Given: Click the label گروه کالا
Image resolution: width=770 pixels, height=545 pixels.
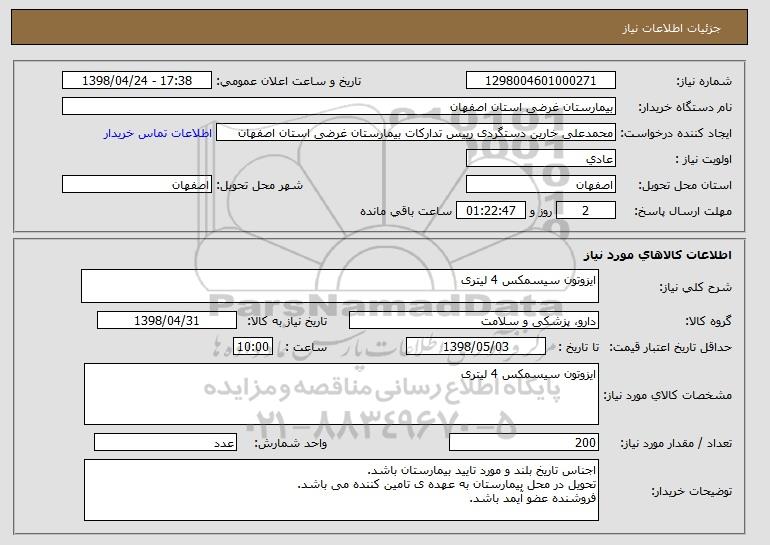Looking at the screenshot, I should click(x=708, y=321).
